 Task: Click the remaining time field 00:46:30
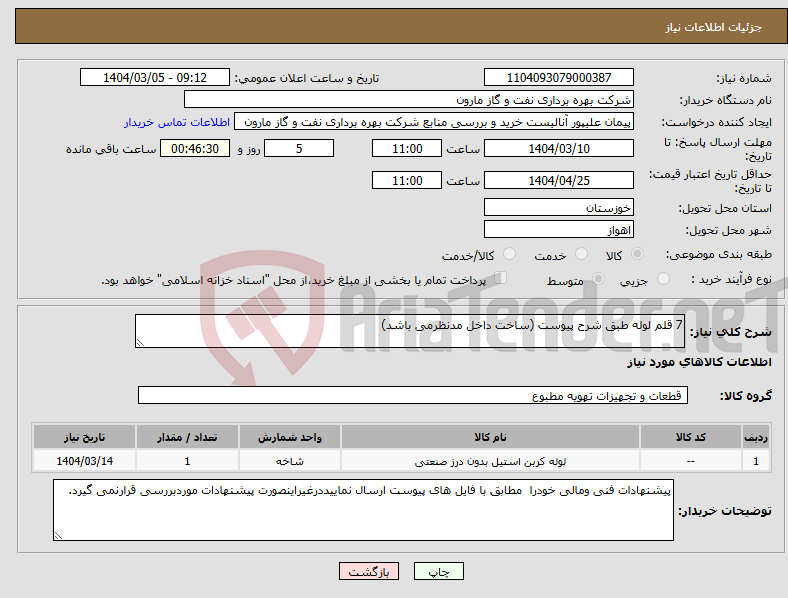[x=195, y=149]
